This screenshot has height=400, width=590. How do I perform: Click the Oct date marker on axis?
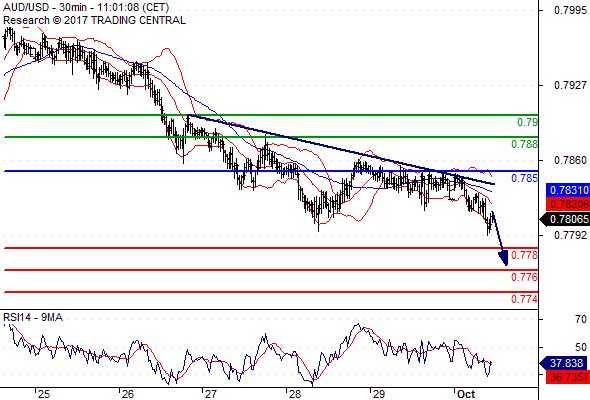click(x=466, y=394)
